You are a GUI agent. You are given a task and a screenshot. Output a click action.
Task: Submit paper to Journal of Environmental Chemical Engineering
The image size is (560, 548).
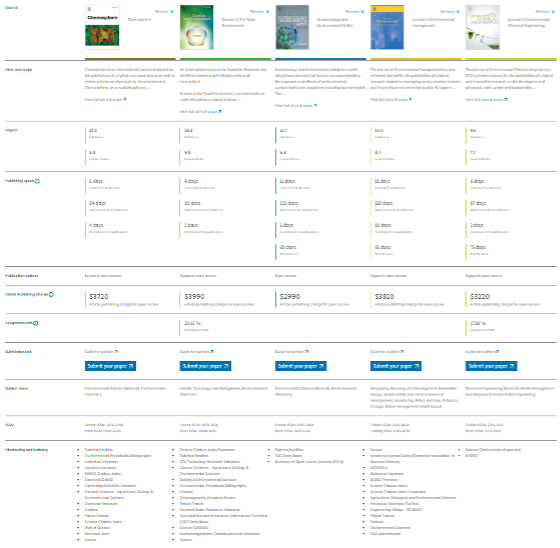tap(491, 366)
